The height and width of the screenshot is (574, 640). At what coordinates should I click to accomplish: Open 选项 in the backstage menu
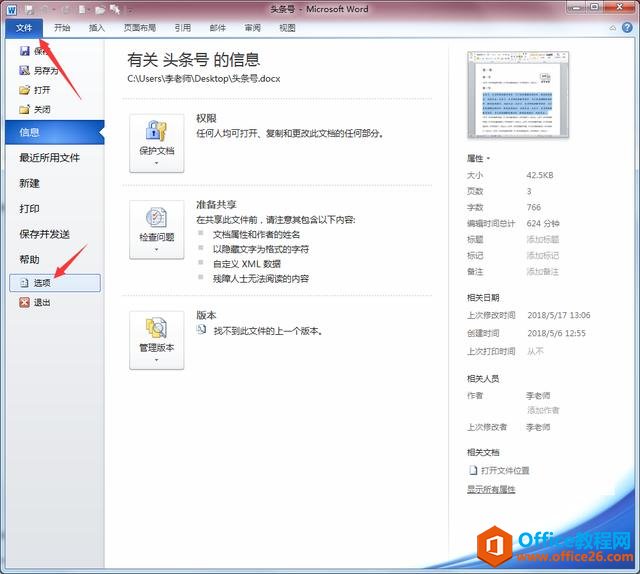pos(55,283)
